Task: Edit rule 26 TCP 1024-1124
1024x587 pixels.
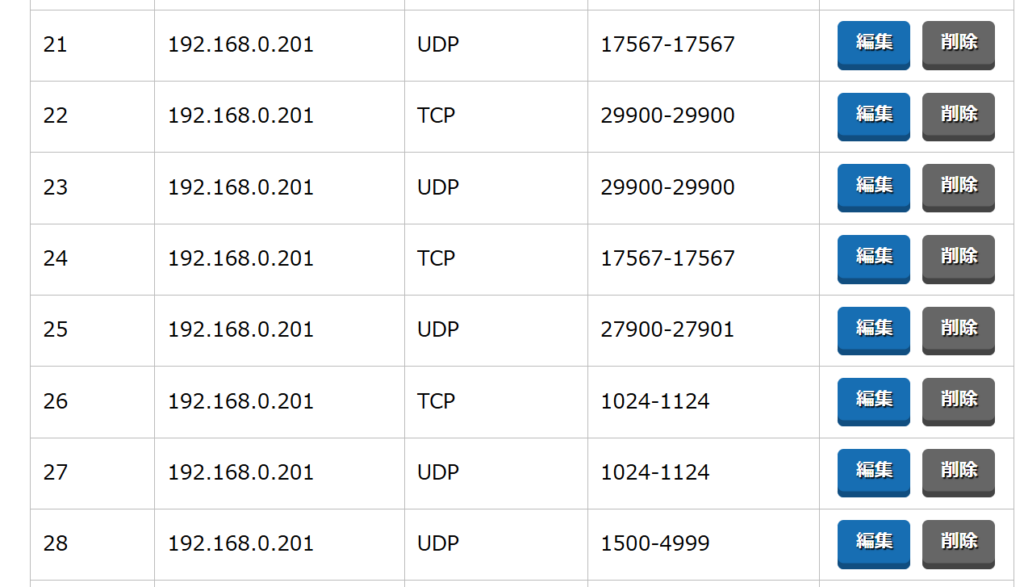Action: [x=873, y=400]
